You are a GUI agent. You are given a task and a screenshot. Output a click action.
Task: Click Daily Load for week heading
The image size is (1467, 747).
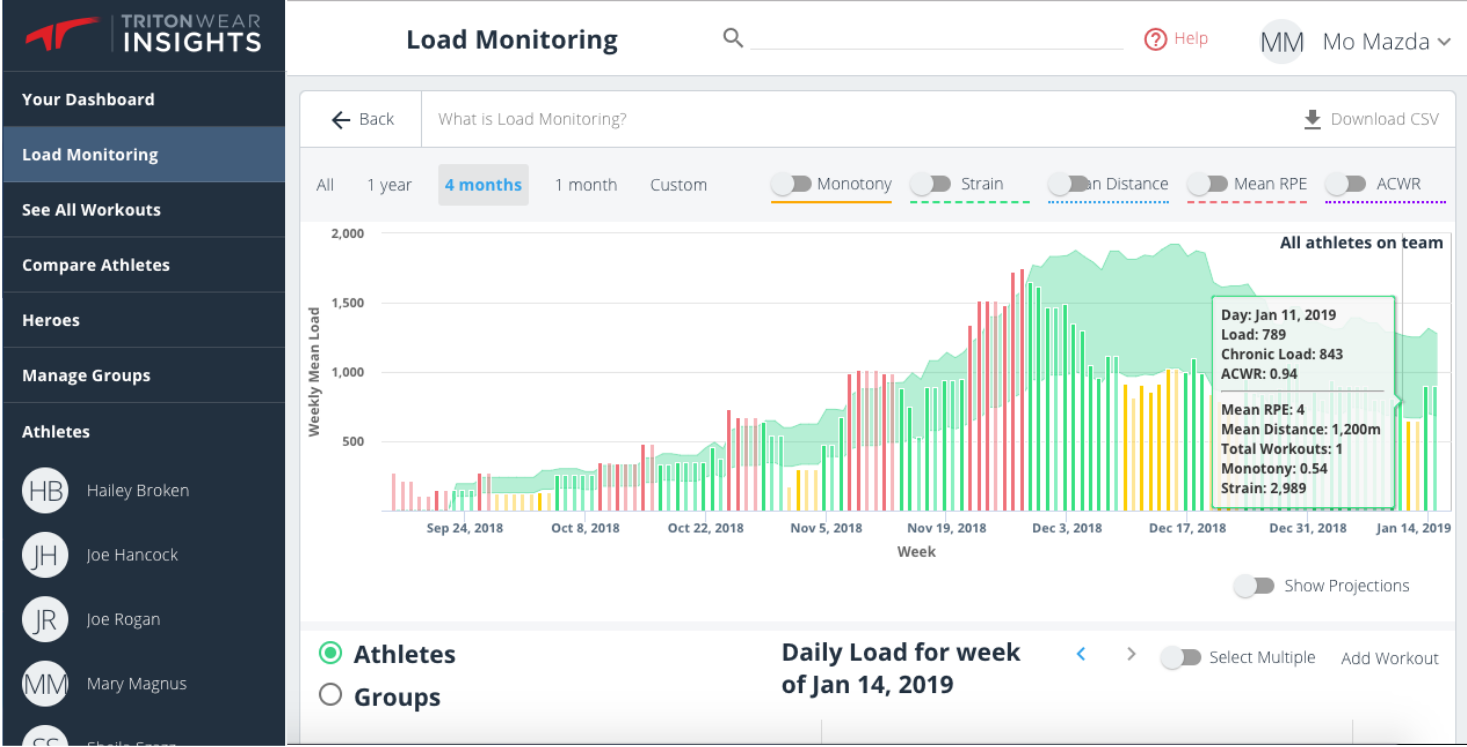[900, 669]
